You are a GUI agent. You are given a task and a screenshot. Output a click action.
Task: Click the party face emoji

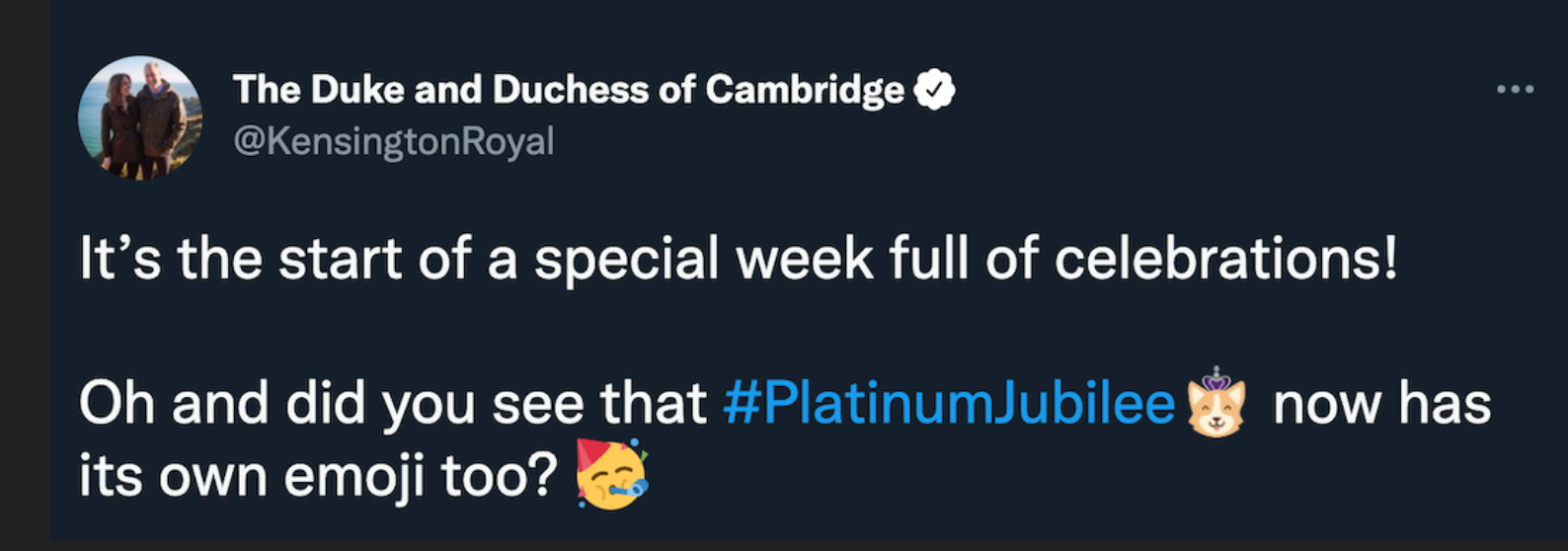pyautogui.click(x=612, y=475)
